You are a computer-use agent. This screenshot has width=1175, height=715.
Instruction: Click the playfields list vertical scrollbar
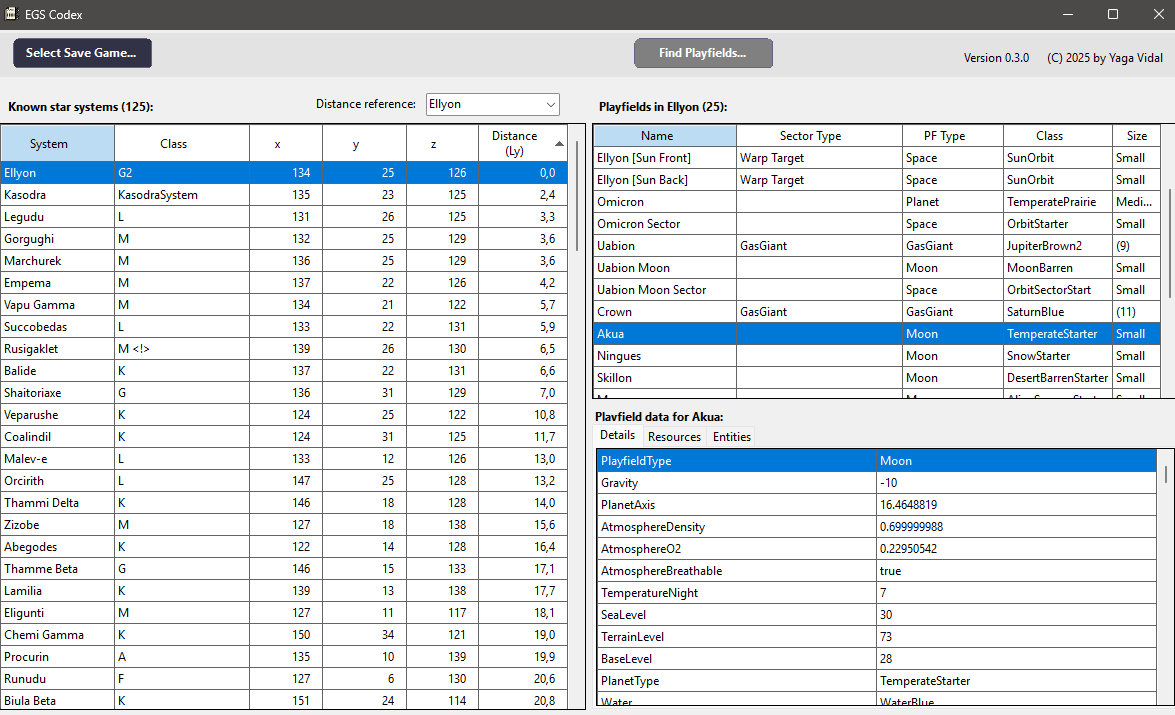1168,243
